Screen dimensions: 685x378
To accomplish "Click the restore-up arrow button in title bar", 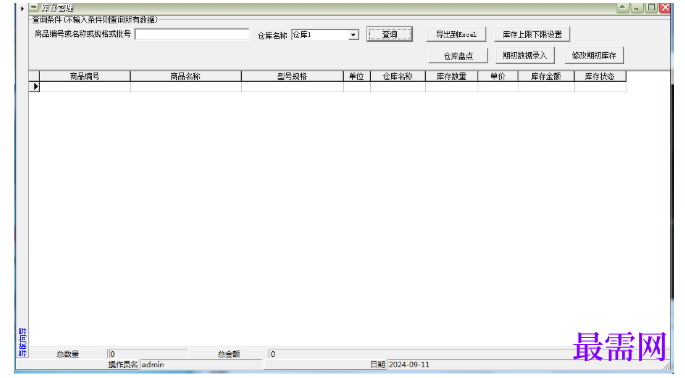I will coord(623,7).
